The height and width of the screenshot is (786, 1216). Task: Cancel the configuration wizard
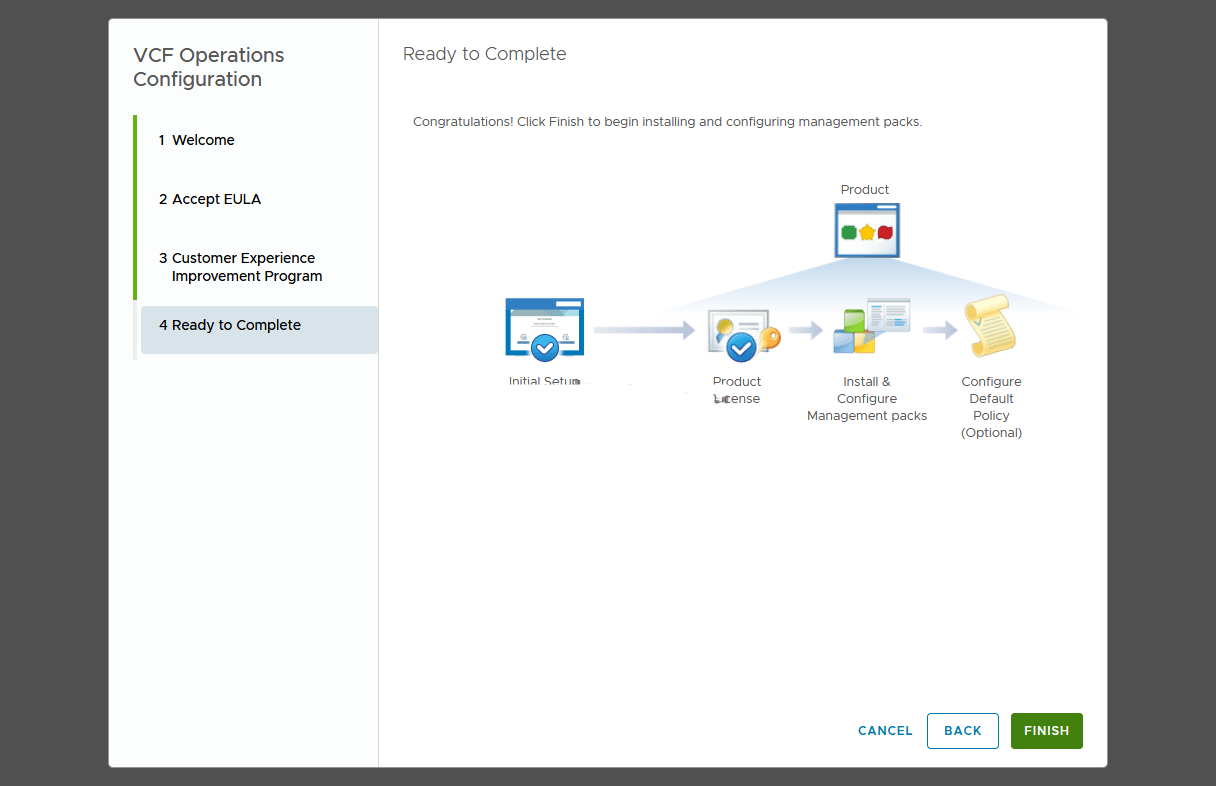[x=885, y=731]
